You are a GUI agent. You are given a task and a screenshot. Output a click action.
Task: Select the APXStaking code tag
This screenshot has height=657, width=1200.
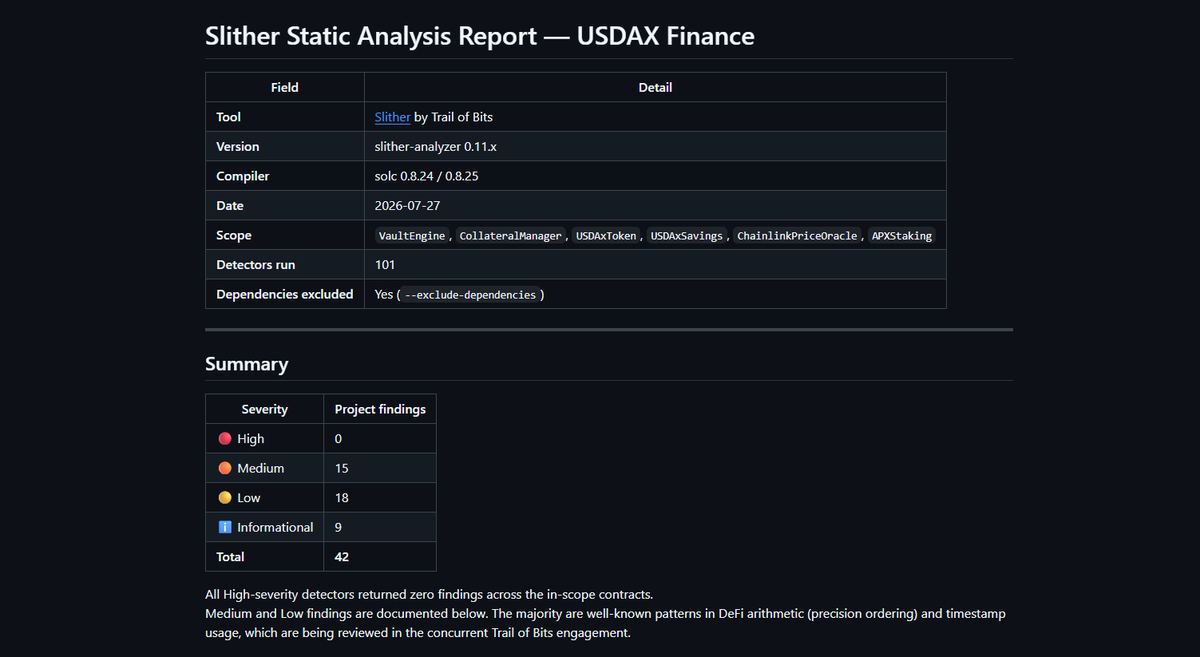point(902,236)
